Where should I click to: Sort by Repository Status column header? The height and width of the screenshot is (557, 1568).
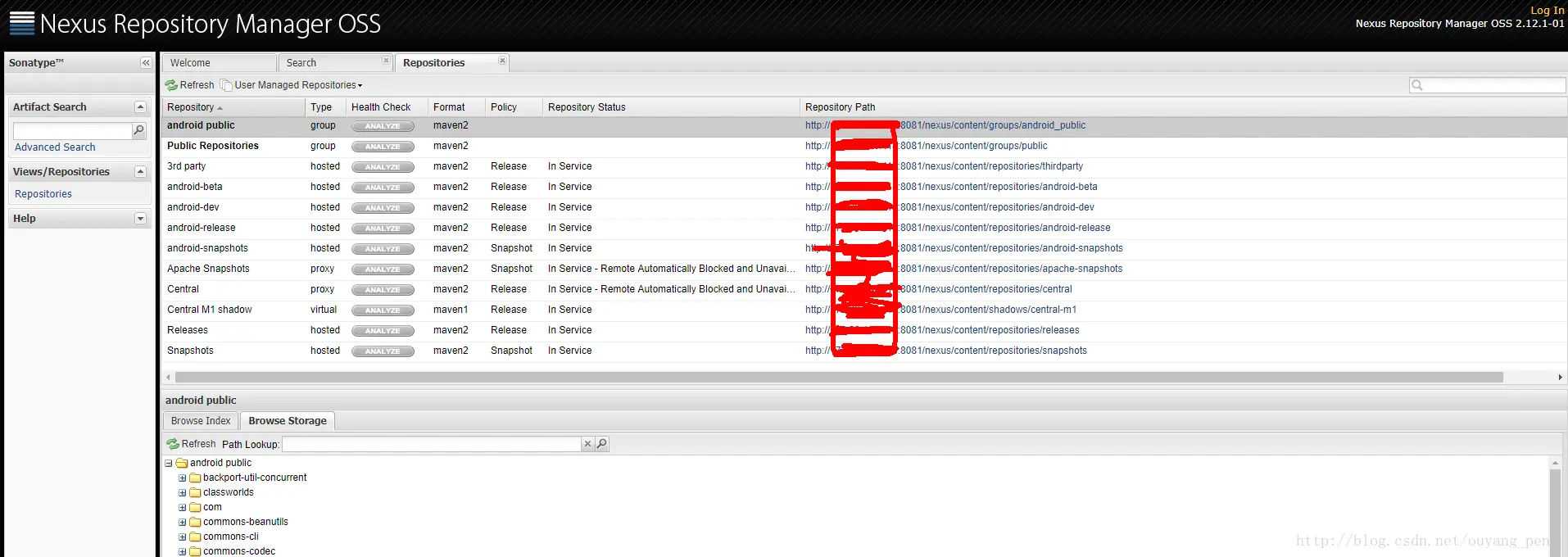pos(671,107)
